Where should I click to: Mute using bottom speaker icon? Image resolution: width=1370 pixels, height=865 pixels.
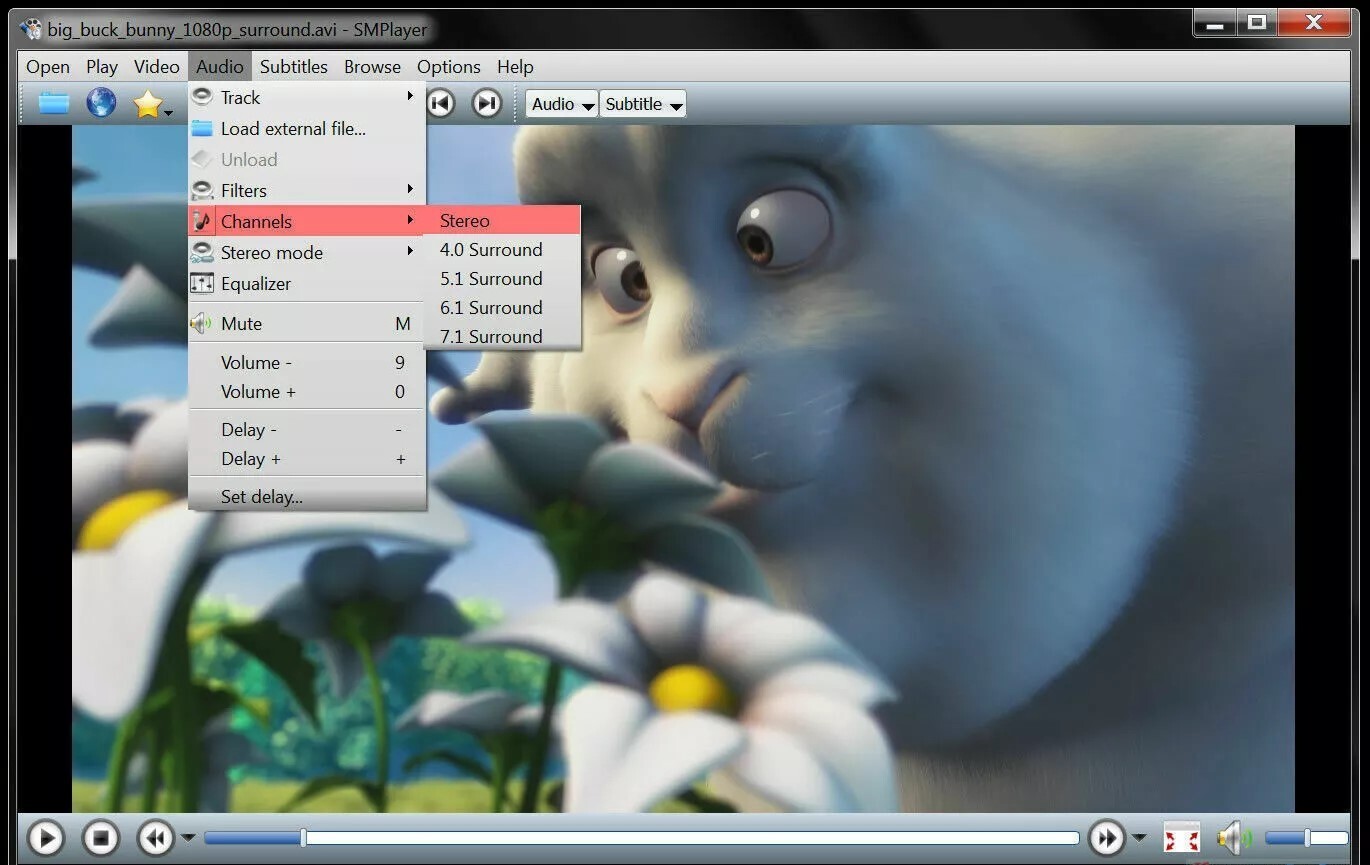coord(1233,838)
